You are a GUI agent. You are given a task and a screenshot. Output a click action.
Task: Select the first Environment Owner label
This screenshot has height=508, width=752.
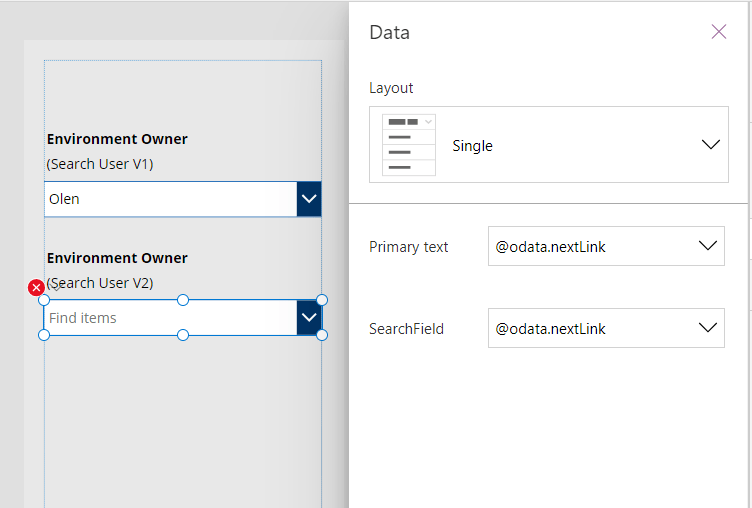point(117,139)
